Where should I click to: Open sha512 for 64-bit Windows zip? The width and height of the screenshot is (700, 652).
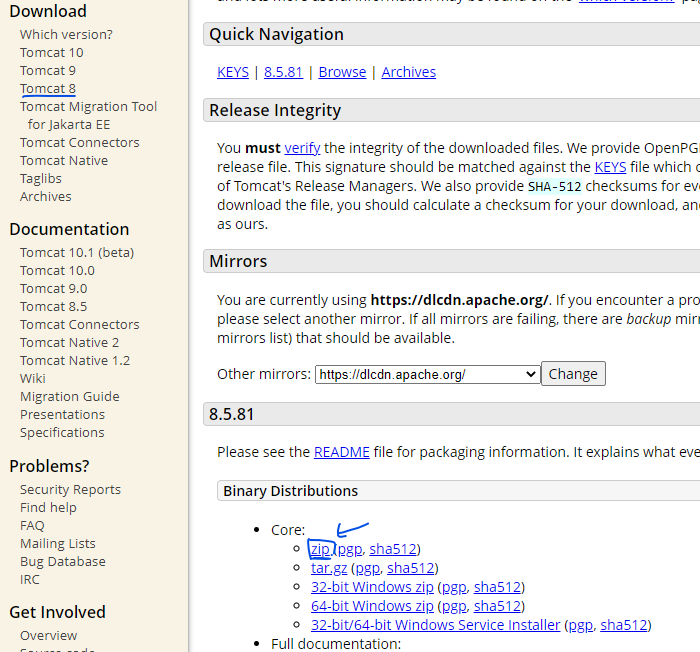coord(497,606)
